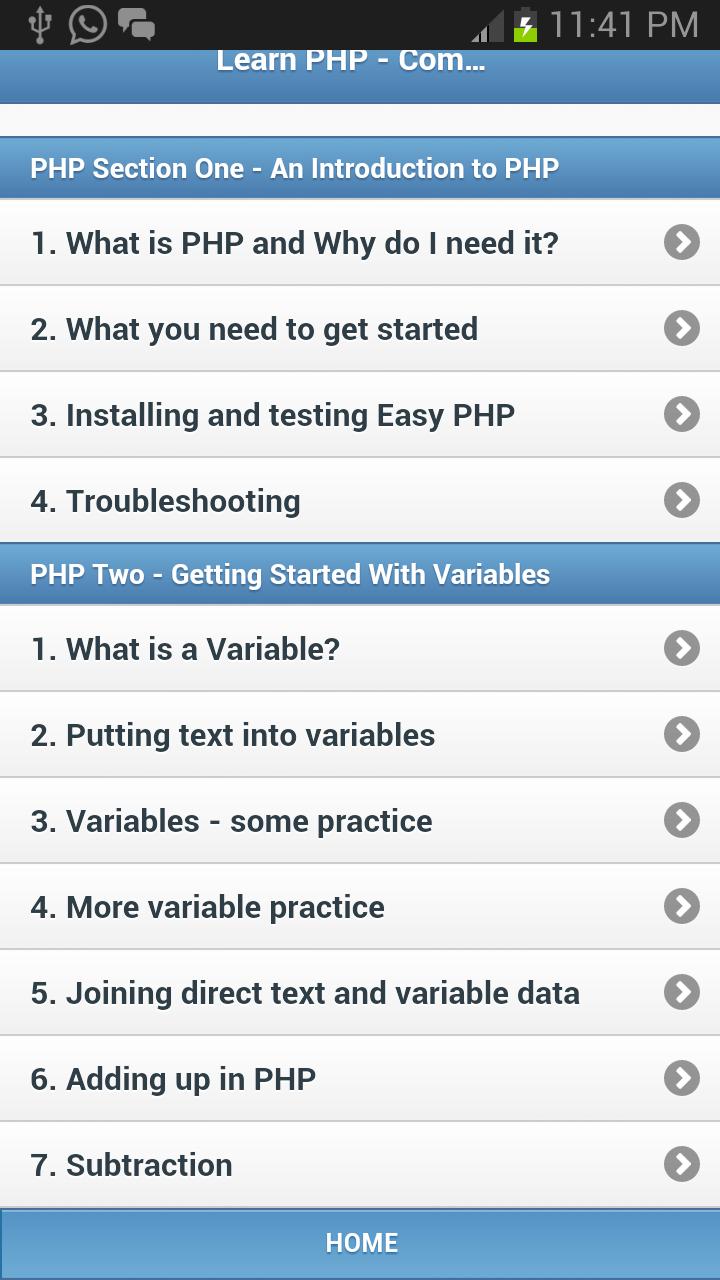720x1280 pixels.
Task: Expand 'More variable practice' using the arrow
Action: pos(681,906)
